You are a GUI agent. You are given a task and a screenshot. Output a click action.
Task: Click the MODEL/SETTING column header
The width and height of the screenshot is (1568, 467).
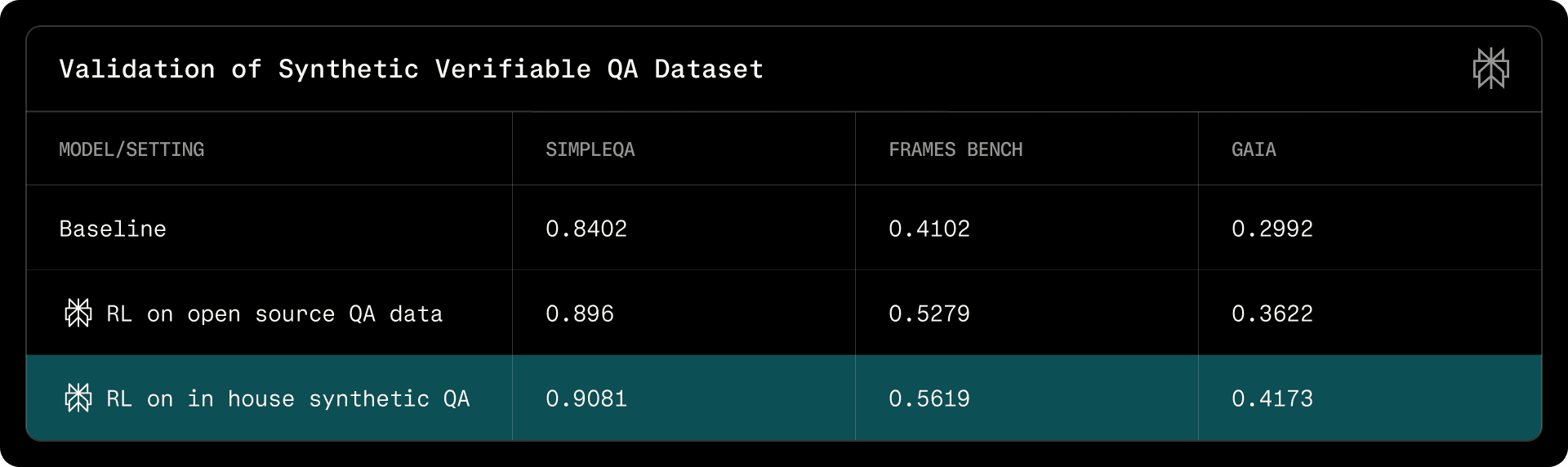[x=131, y=149]
